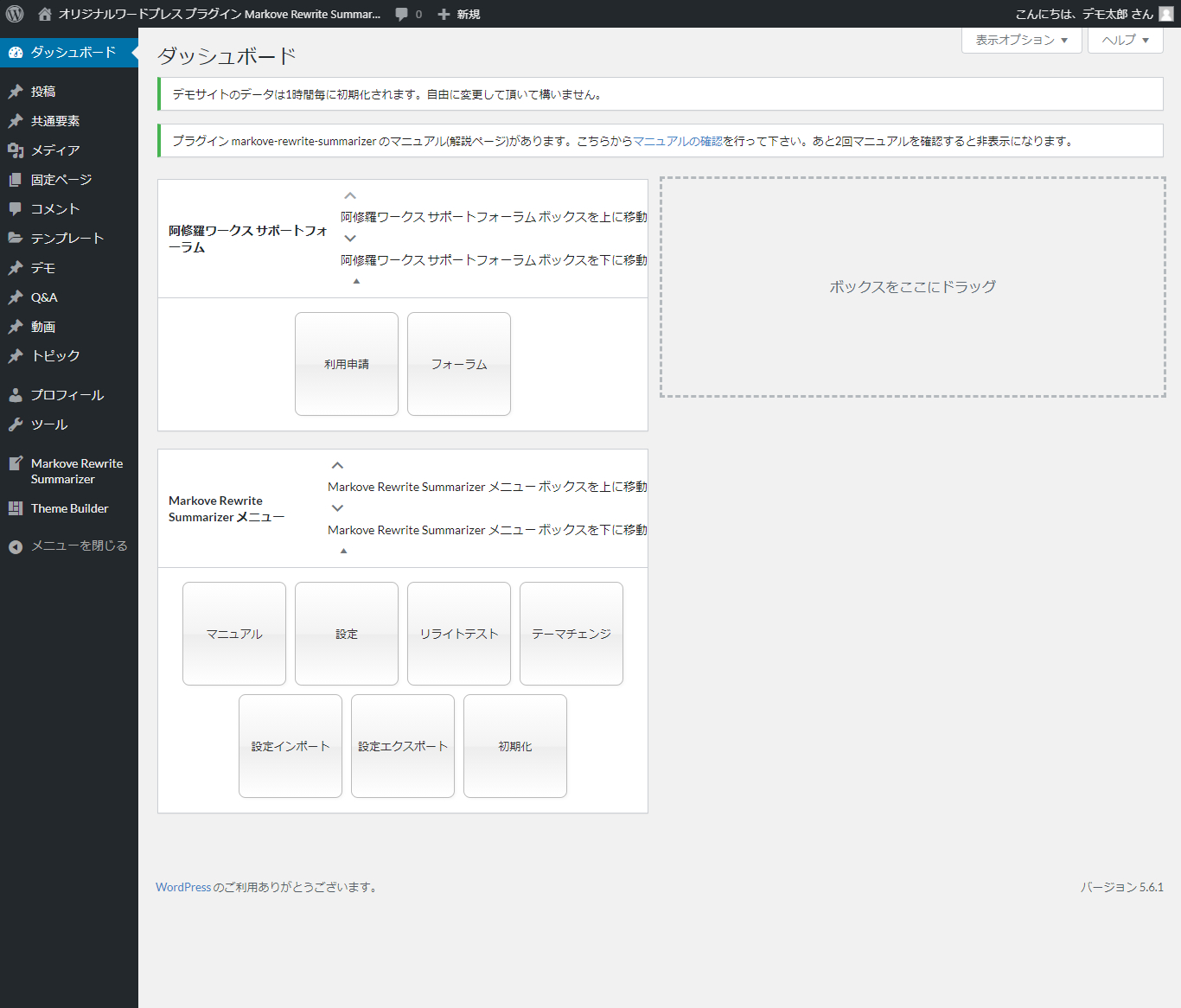This screenshot has width=1181, height=1008.
Task: Click the WordPress logo icon in admin bar
Action: point(15,14)
